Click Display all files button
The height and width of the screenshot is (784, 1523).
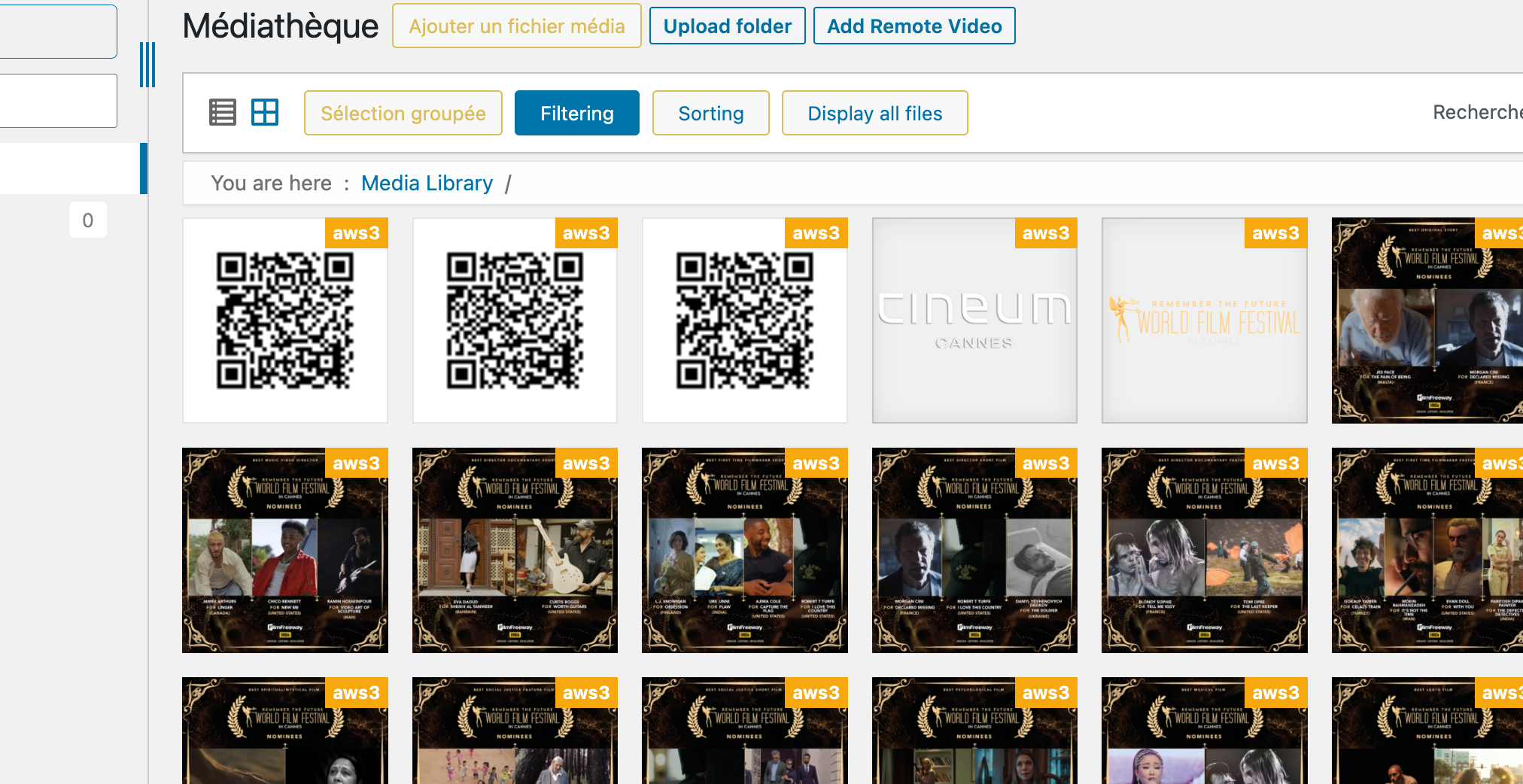pyautogui.click(x=875, y=113)
